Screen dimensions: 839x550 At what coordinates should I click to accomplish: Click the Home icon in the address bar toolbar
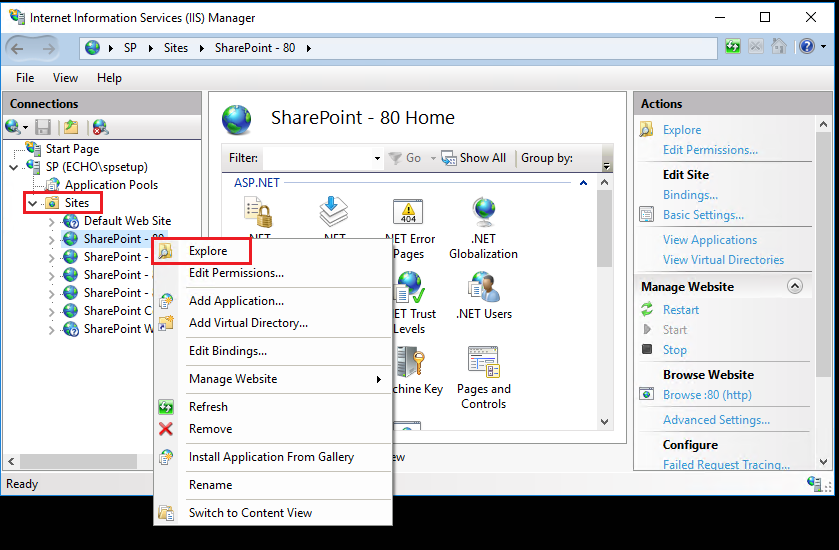(779, 47)
